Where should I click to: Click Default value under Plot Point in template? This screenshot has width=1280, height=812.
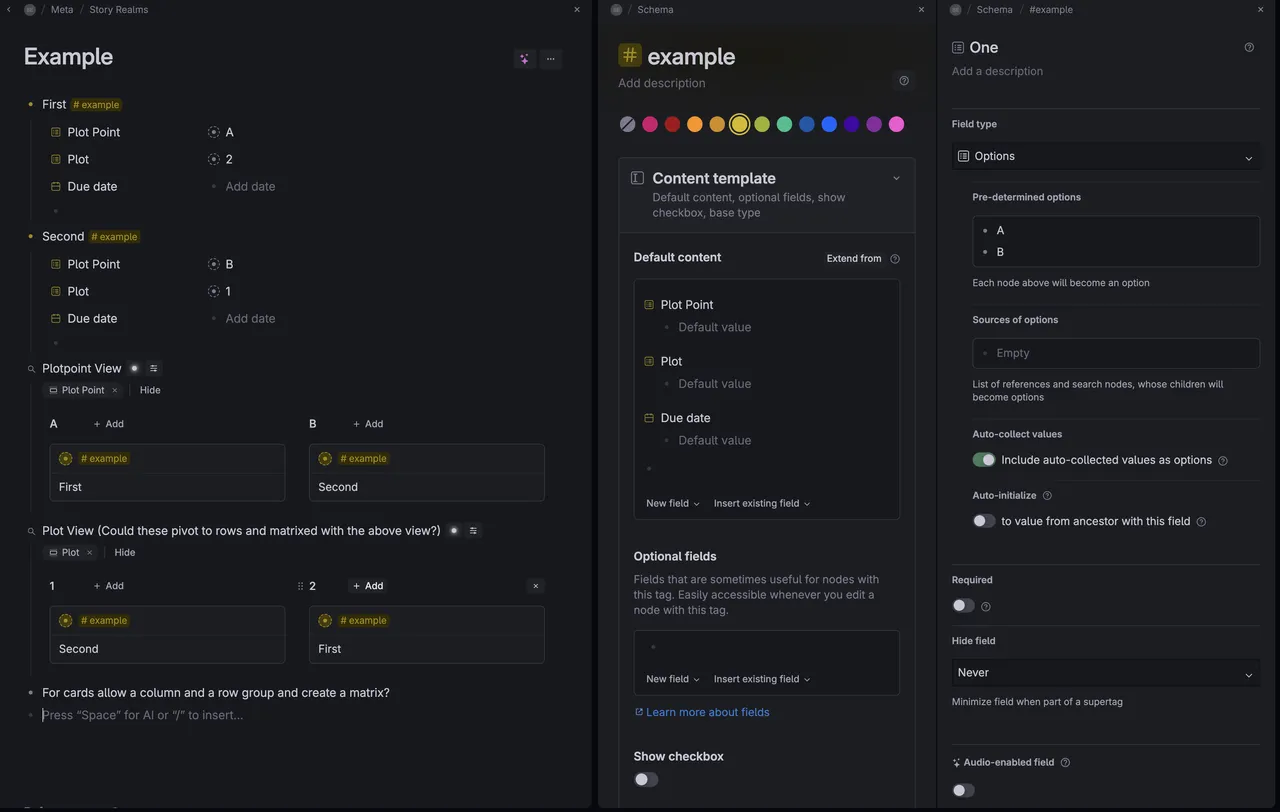coord(714,327)
